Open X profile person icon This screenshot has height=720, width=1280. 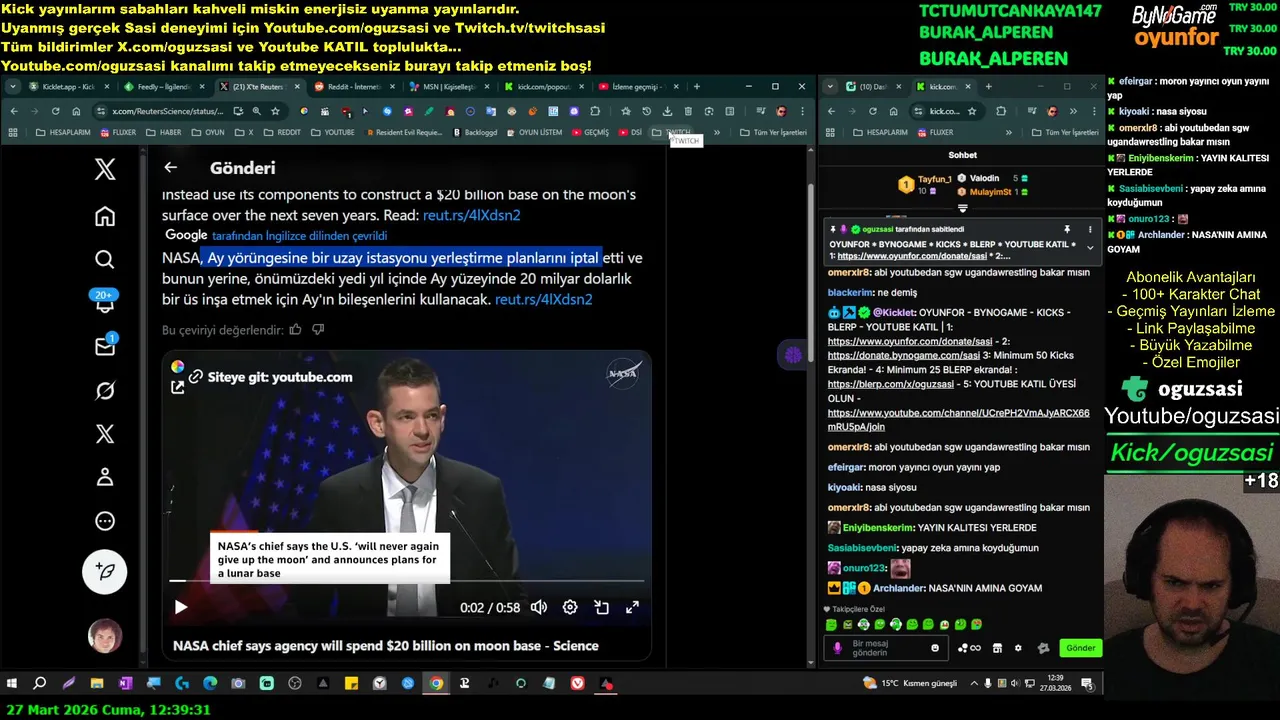[105, 477]
